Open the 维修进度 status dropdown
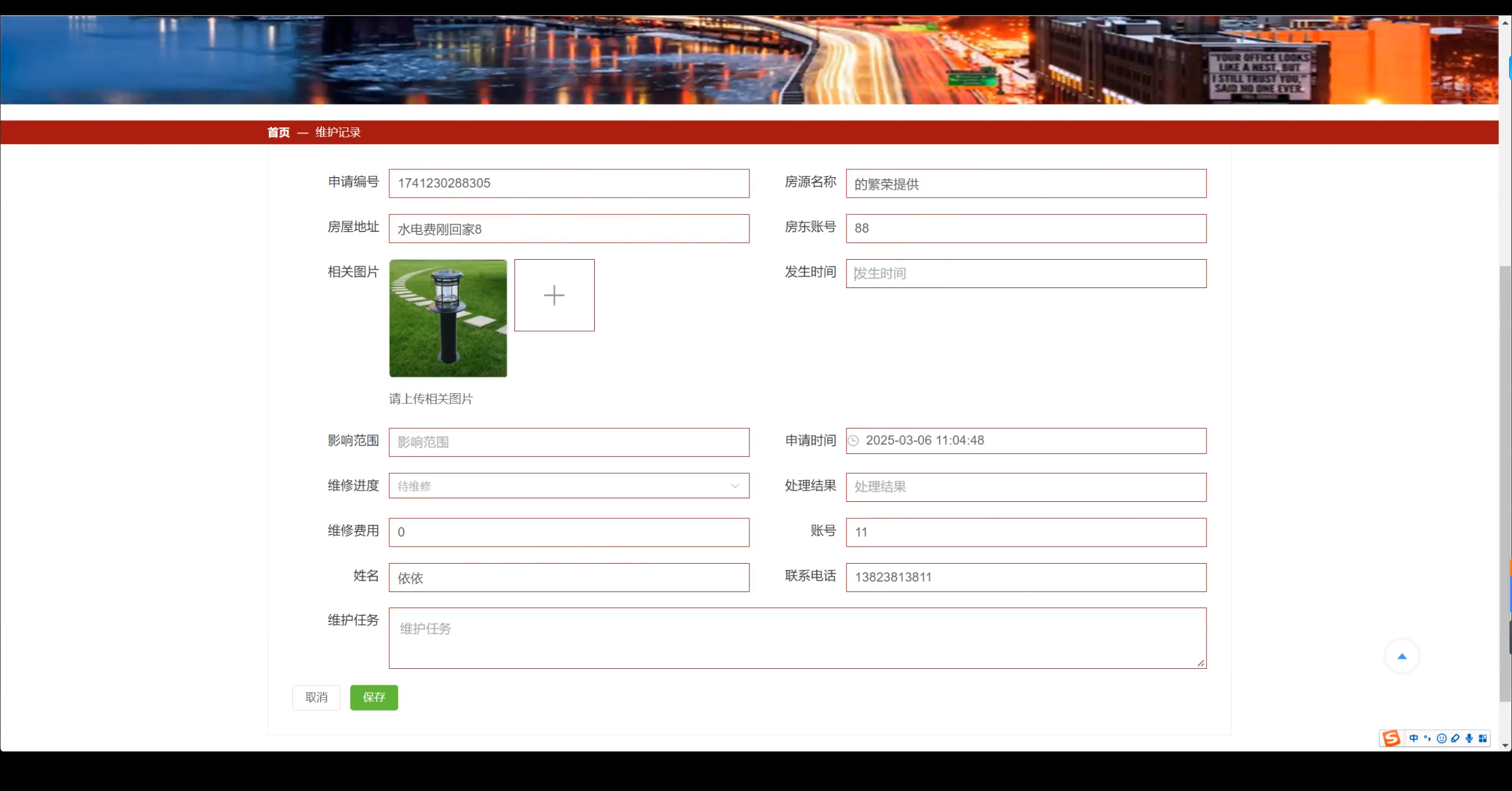The height and width of the screenshot is (791, 1512). point(735,486)
